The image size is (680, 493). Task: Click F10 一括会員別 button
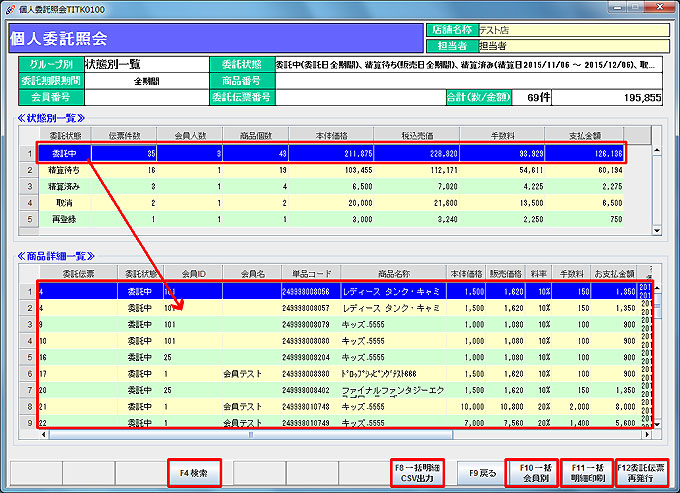click(532, 470)
